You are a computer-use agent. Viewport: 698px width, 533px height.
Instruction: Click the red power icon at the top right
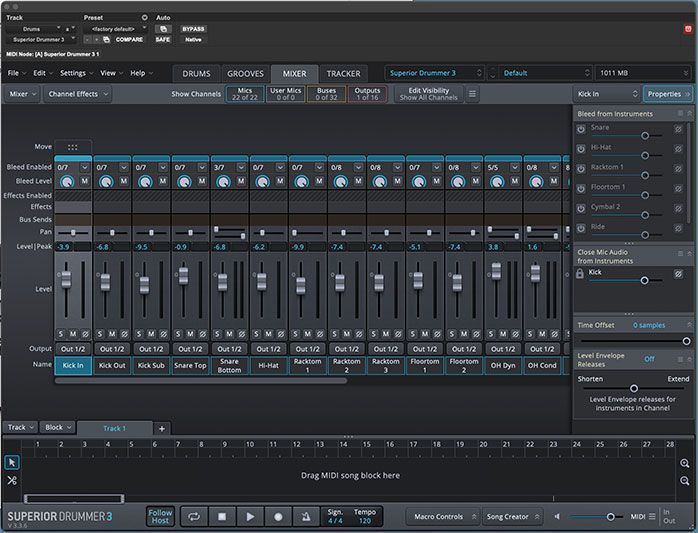click(x=688, y=29)
